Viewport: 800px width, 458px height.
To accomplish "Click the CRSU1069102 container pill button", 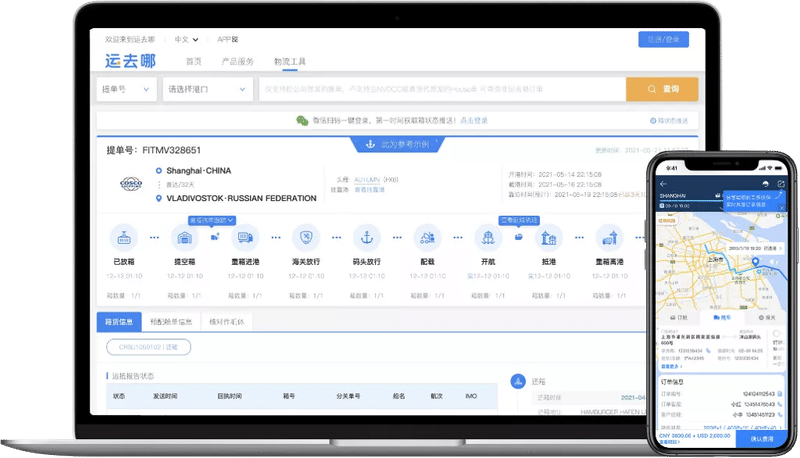I will pyautogui.click(x=148, y=347).
